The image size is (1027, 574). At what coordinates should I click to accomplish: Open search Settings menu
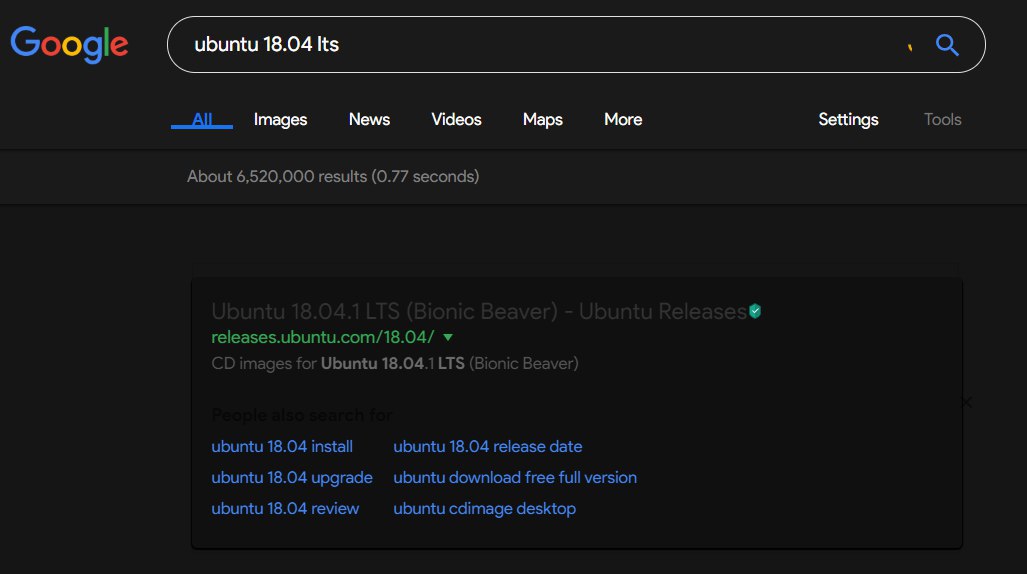pos(848,119)
